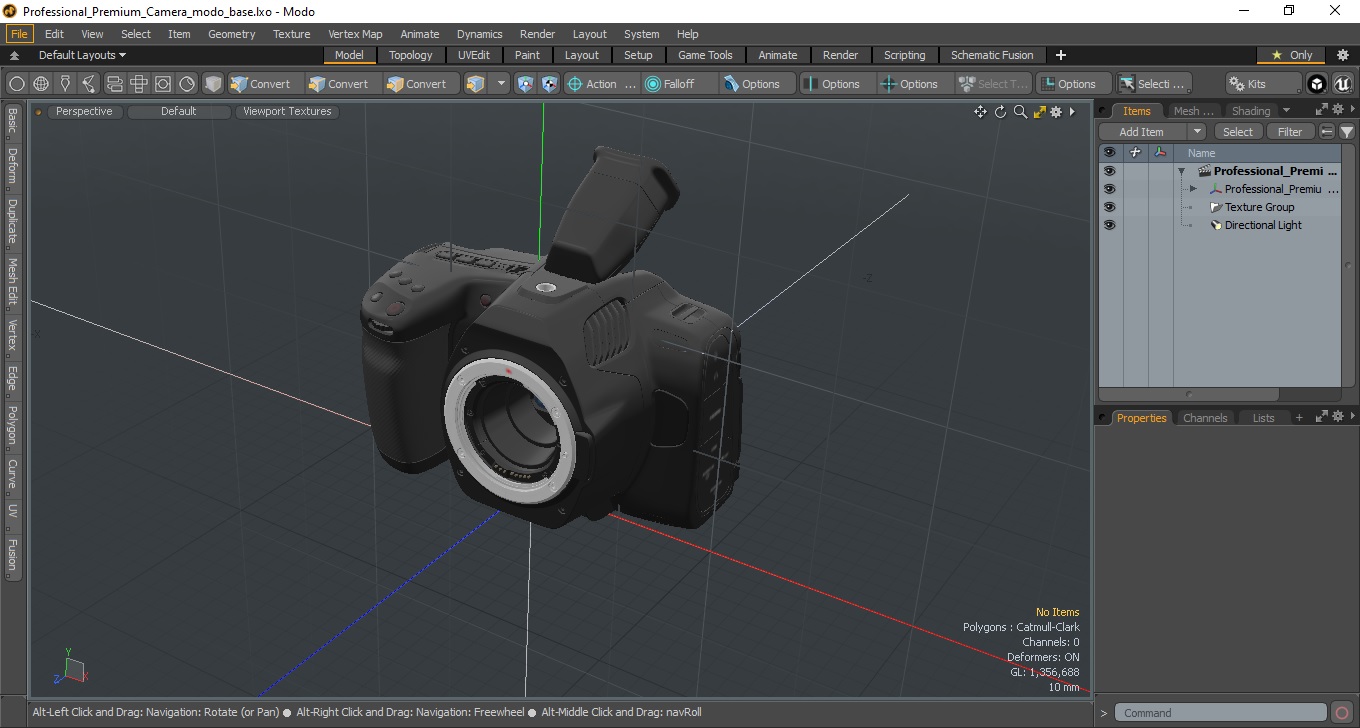Switch to the Topology layout tab
Screen dimensions: 1360x728
click(411, 55)
